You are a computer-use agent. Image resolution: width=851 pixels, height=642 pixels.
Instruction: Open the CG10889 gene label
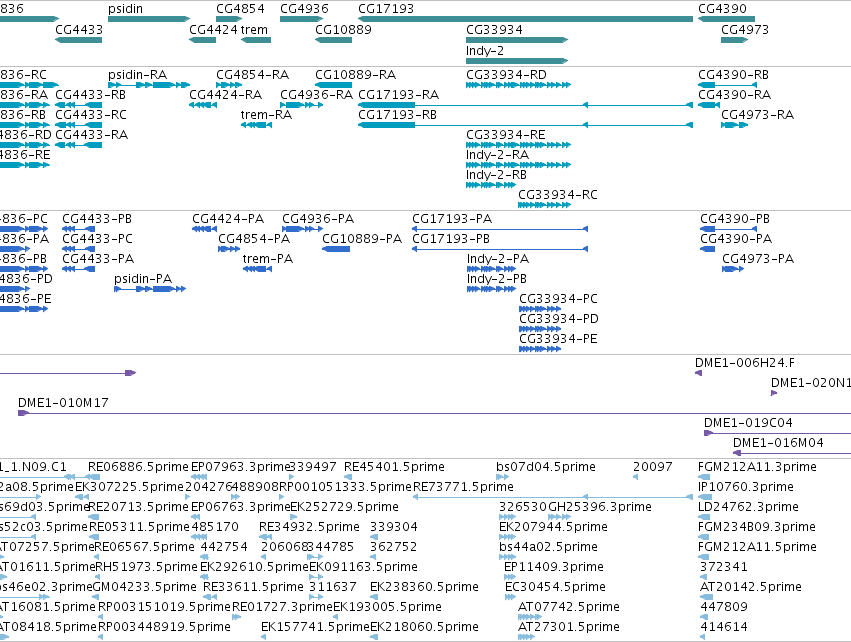coord(344,30)
